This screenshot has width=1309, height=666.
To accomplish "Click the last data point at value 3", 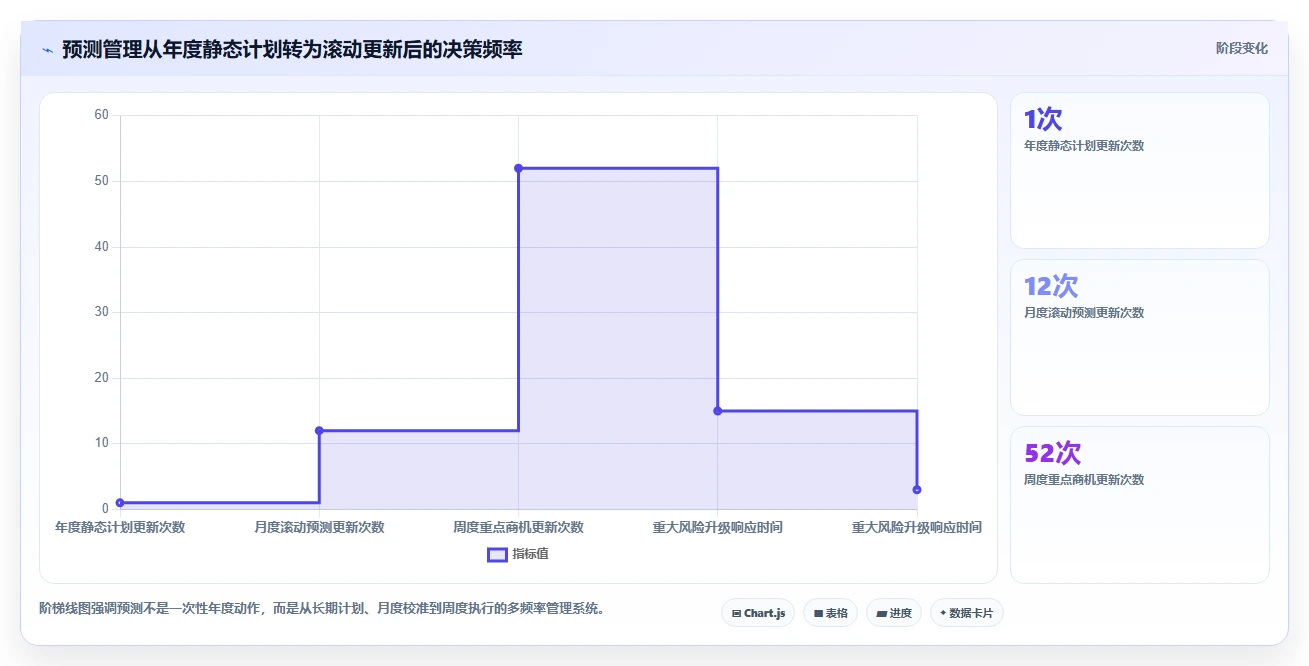I will pos(917,490).
